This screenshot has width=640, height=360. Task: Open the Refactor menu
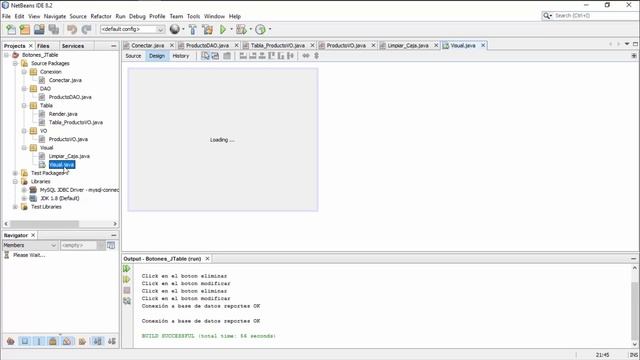pyautogui.click(x=101, y=16)
